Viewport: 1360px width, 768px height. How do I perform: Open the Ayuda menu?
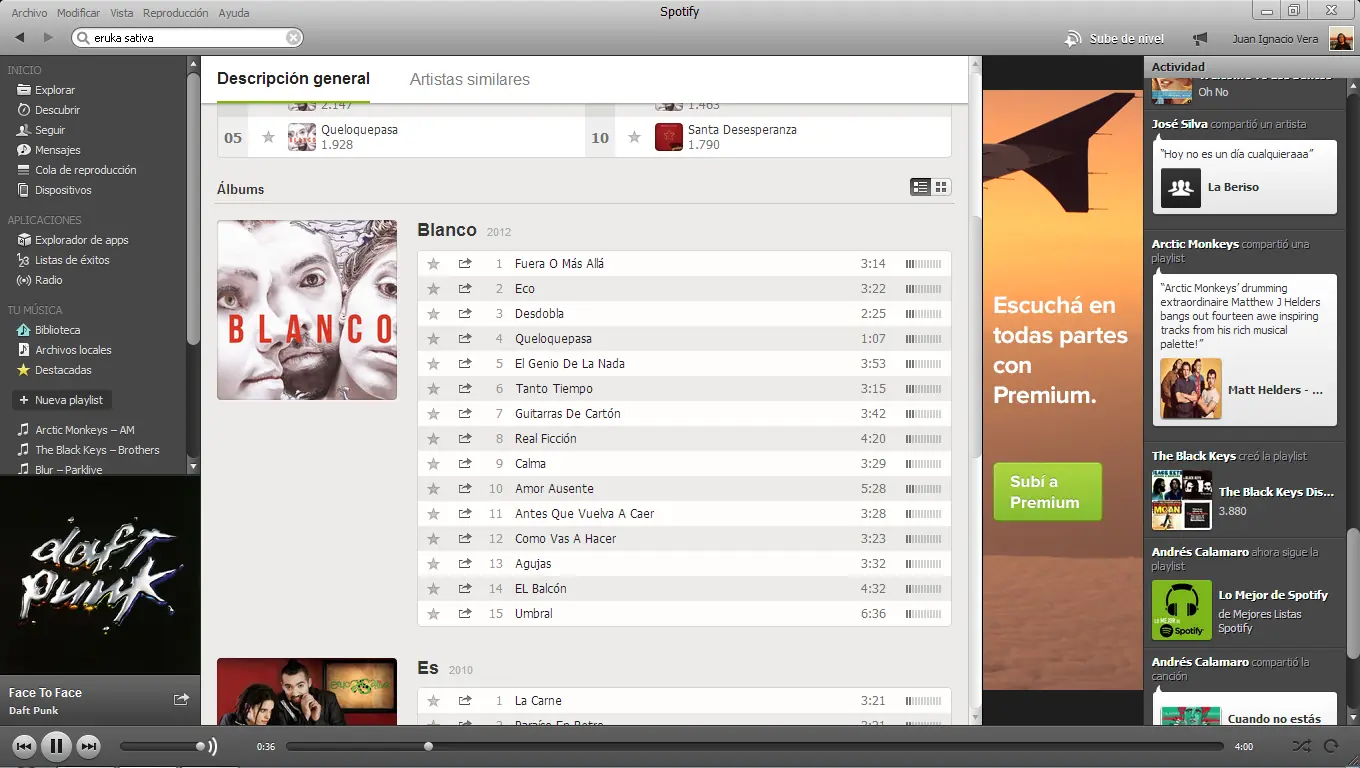[x=234, y=13]
